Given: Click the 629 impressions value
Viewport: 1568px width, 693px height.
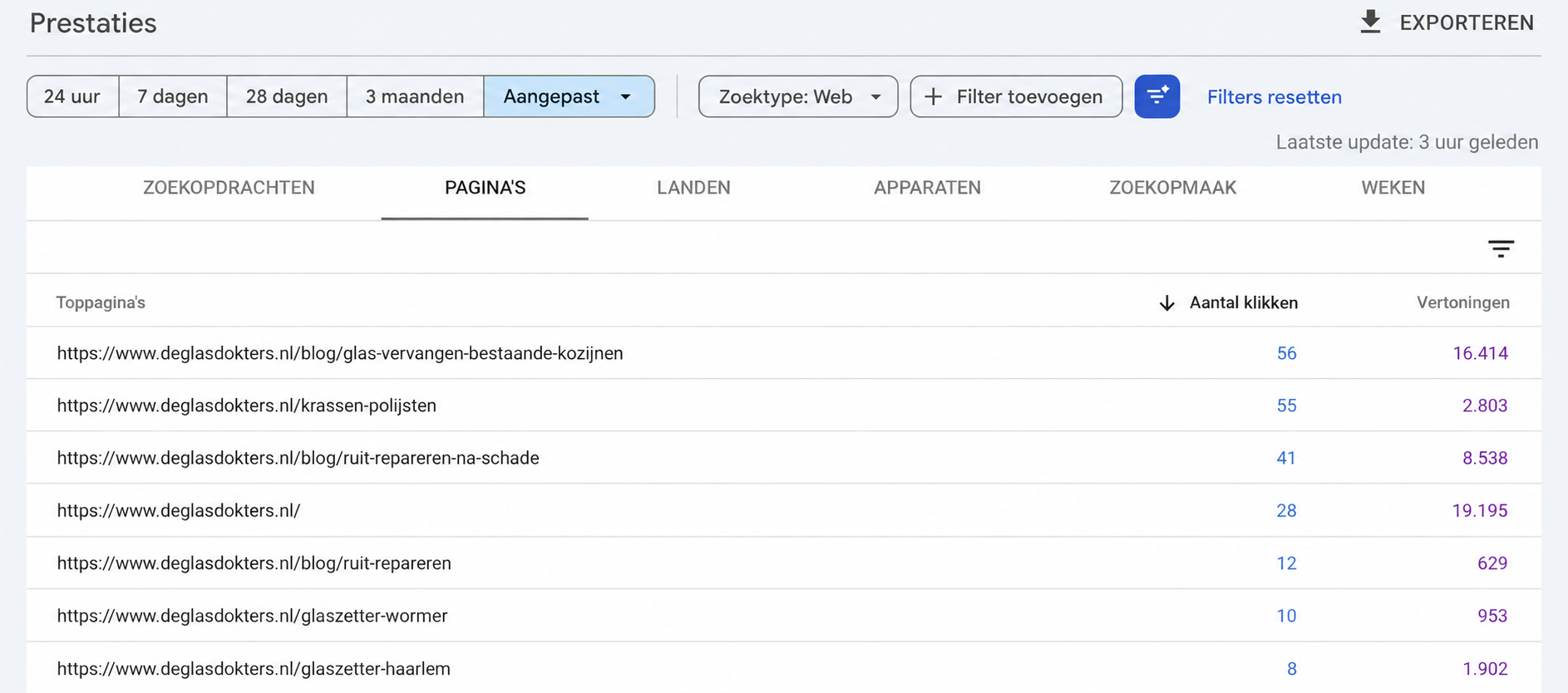Looking at the screenshot, I should coord(1492,563).
